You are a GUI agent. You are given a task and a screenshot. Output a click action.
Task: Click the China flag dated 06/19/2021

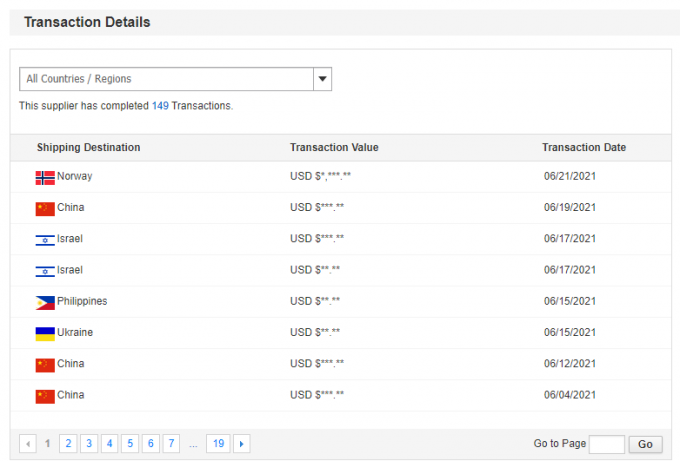click(x=45, y=208)
